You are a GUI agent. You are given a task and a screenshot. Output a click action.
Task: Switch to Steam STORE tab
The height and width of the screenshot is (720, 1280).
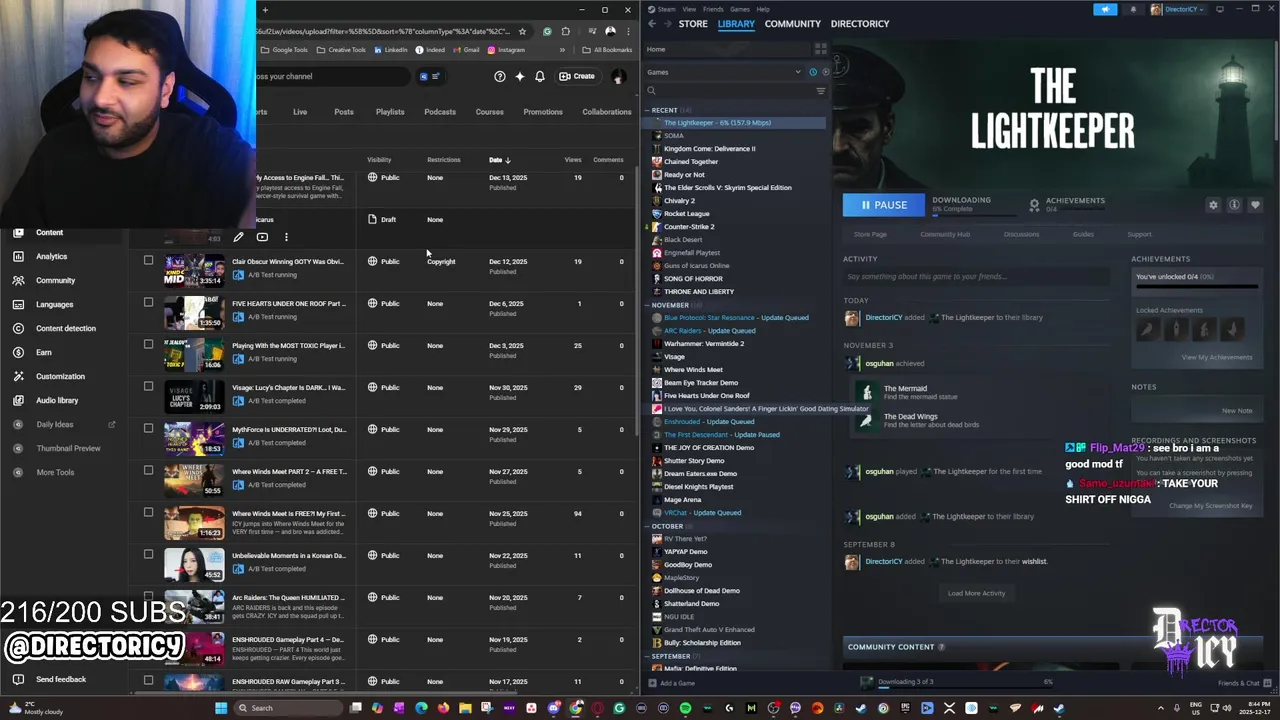(x=693, y=24)
